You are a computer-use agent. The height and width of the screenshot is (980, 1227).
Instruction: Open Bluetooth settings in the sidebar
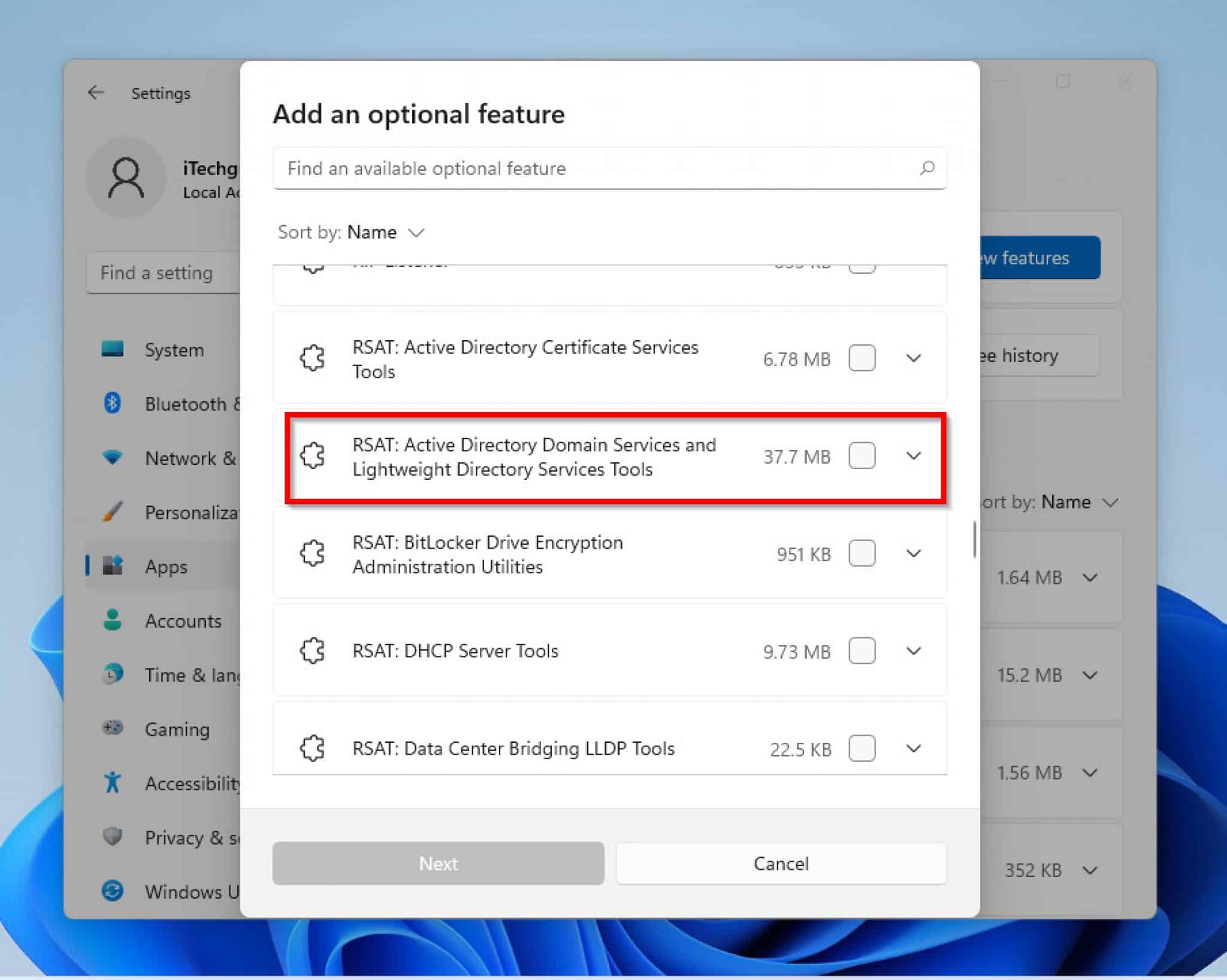tap(163, 404)
